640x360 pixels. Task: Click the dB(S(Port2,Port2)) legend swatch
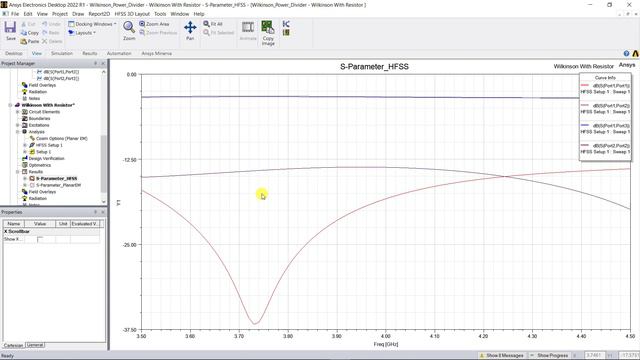pyautogui.click(x=584, y=145)
